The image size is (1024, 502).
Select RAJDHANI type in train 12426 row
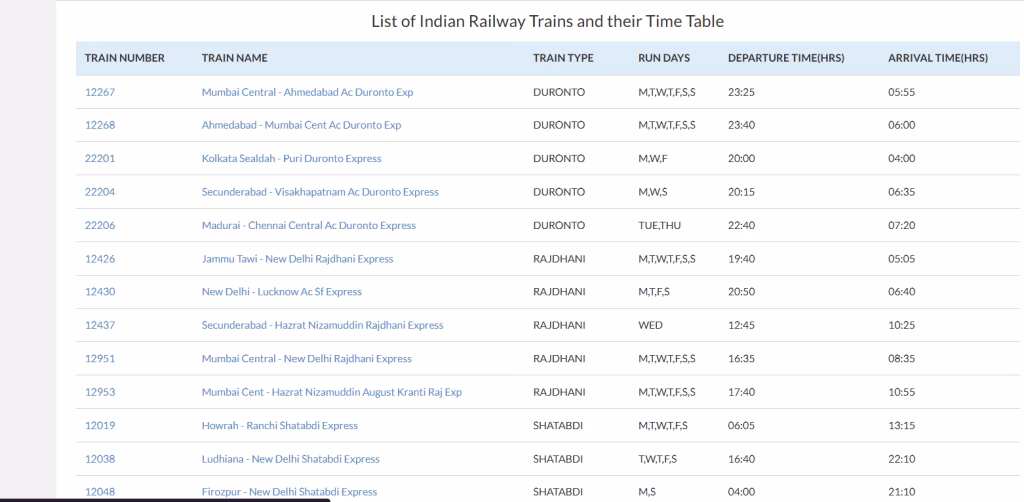[x=559, y=259]
